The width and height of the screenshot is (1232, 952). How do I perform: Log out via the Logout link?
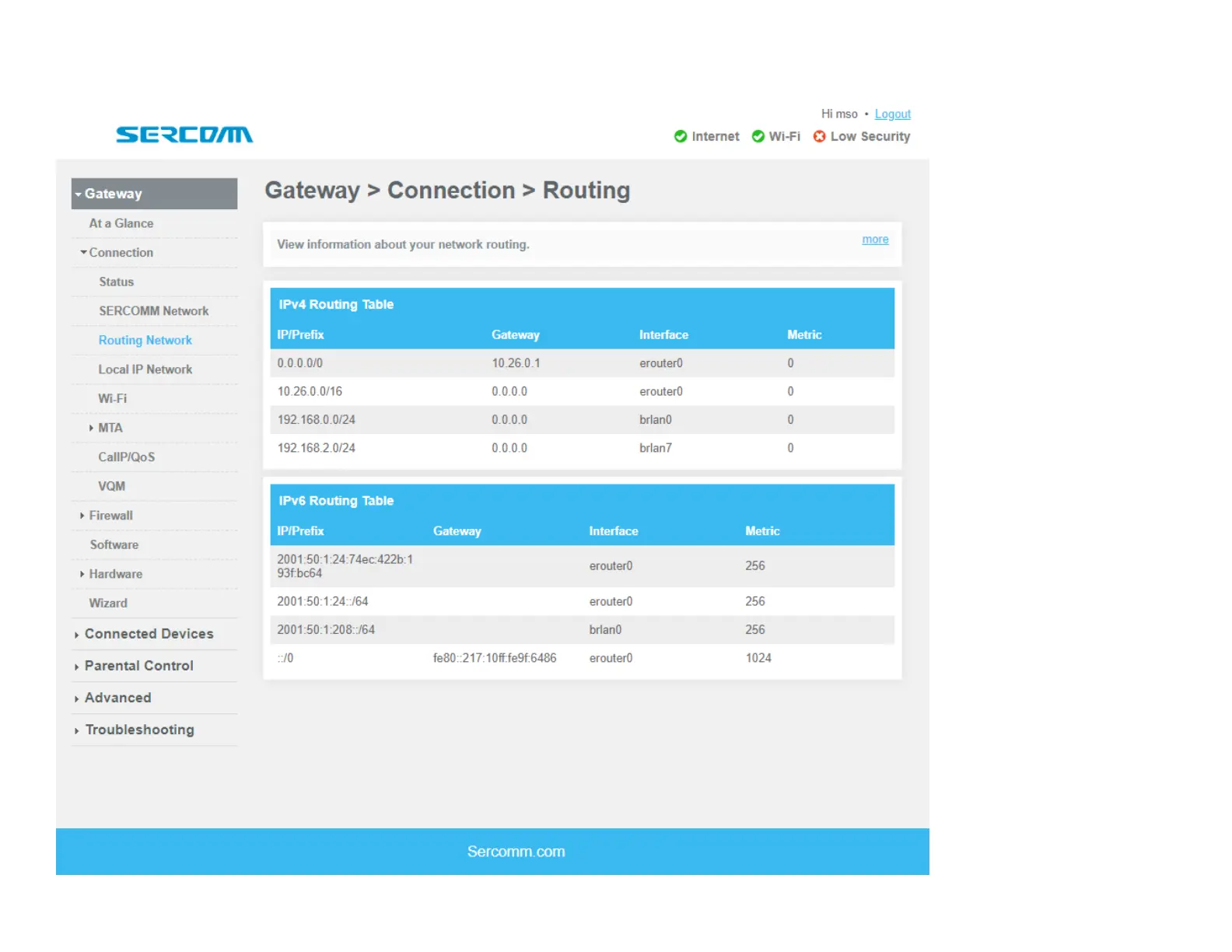pos(892,114)
